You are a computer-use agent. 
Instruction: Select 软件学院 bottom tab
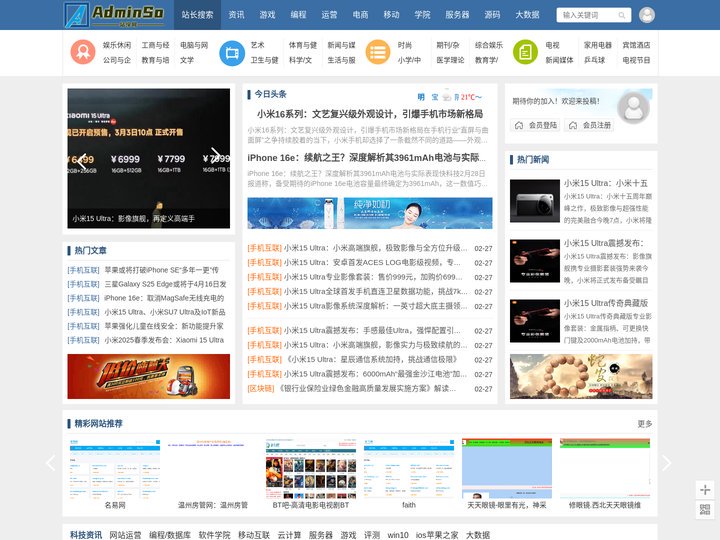[x=214, y=535]
